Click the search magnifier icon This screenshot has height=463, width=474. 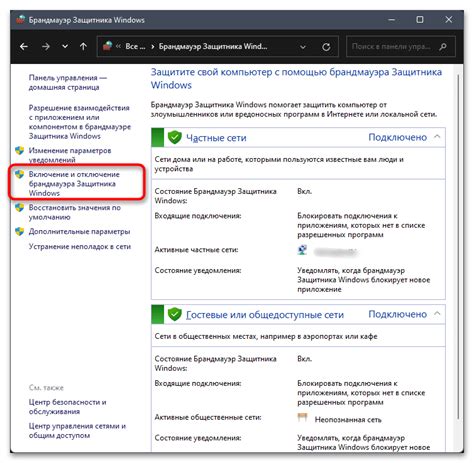click(x=443, y=47)
